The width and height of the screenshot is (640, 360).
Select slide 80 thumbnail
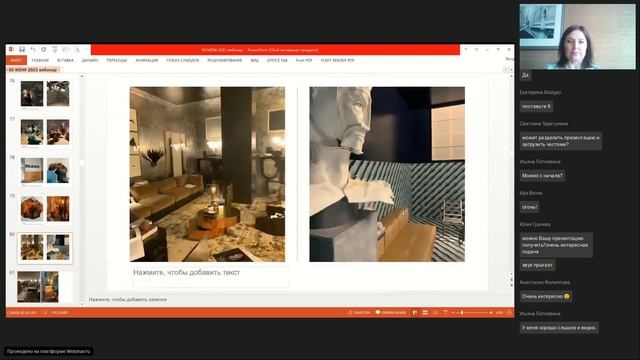coord(45,247)
